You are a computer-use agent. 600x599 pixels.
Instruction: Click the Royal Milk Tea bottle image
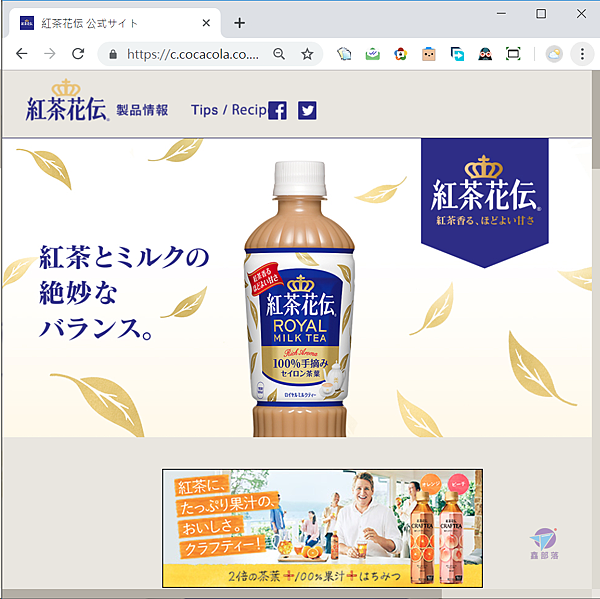300,299
